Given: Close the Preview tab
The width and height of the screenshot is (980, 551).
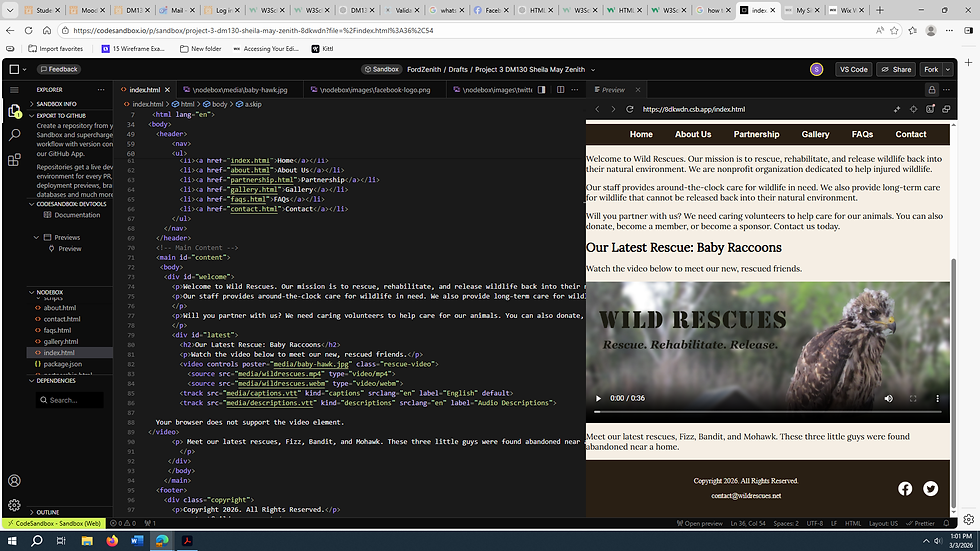Looking at the screenshot, I should click(x=638, y=90).
